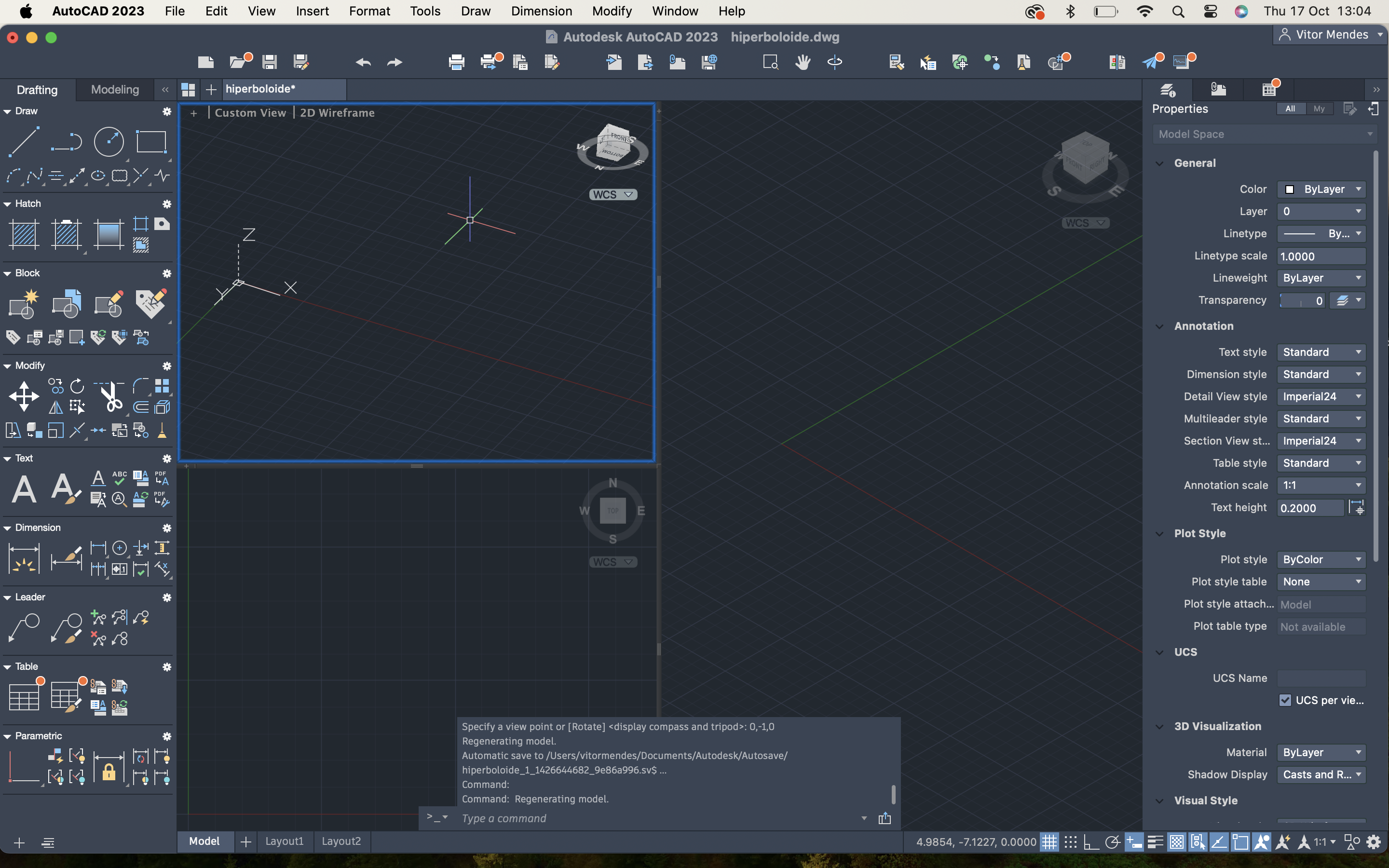Uncheck UCS per viewport checkbox
Viewport: 1389px width, 868px height.
pyautogui.click(x=1284, y=700)
